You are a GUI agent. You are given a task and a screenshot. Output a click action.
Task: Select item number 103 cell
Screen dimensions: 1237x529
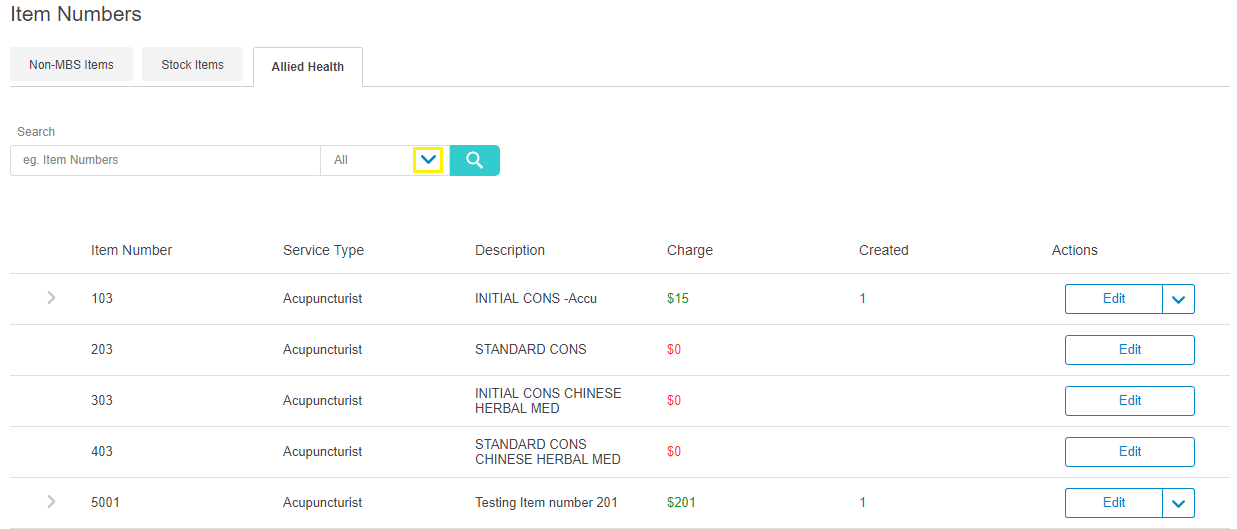pos(102,299)
